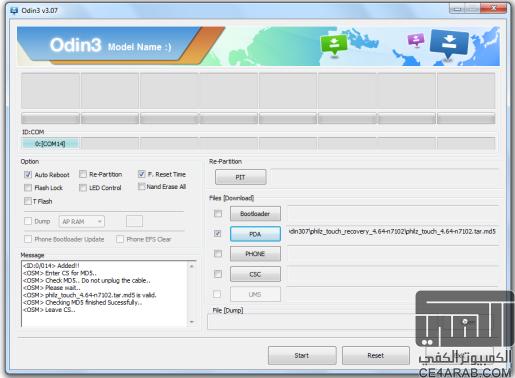Click the Reset button

(376, 356)
